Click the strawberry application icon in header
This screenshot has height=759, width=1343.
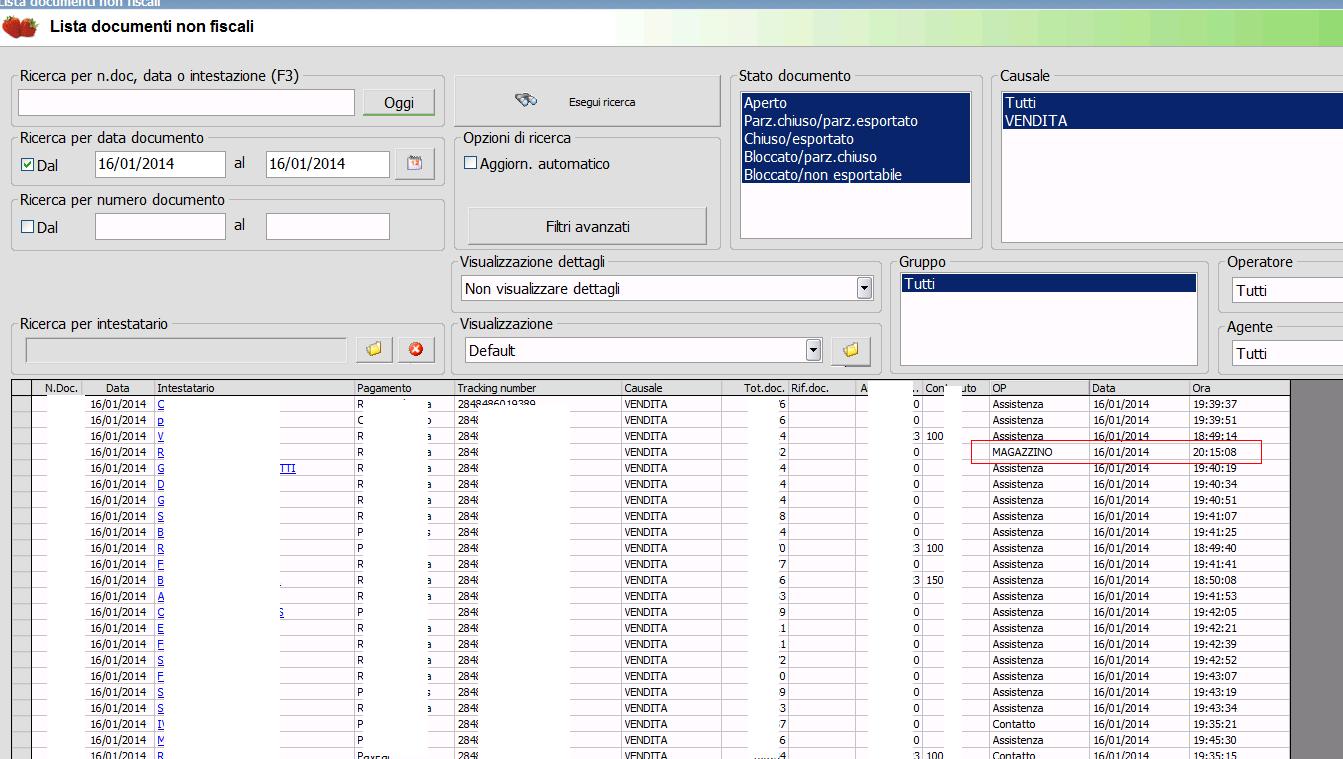pyautogui.click(x=20, y=27)
